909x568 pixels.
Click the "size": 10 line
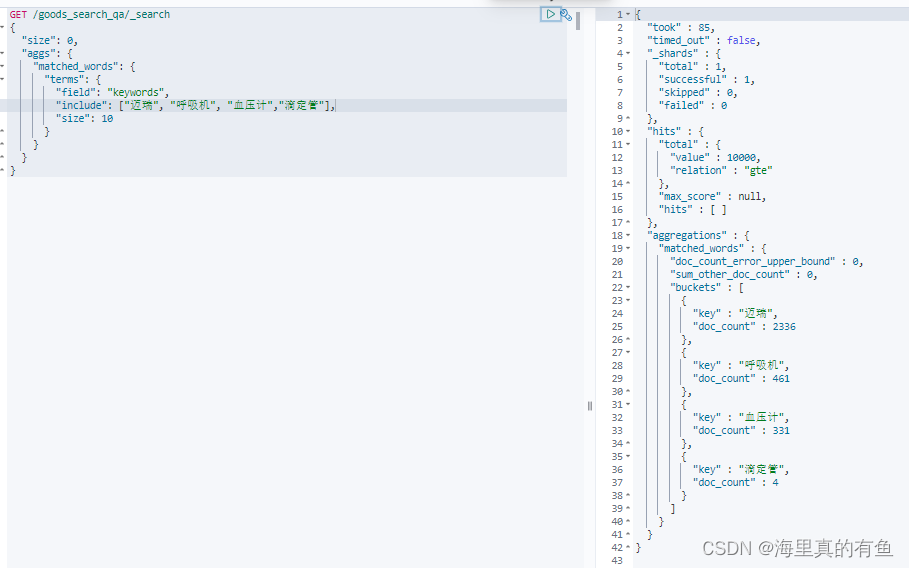[x=85, y=118]
